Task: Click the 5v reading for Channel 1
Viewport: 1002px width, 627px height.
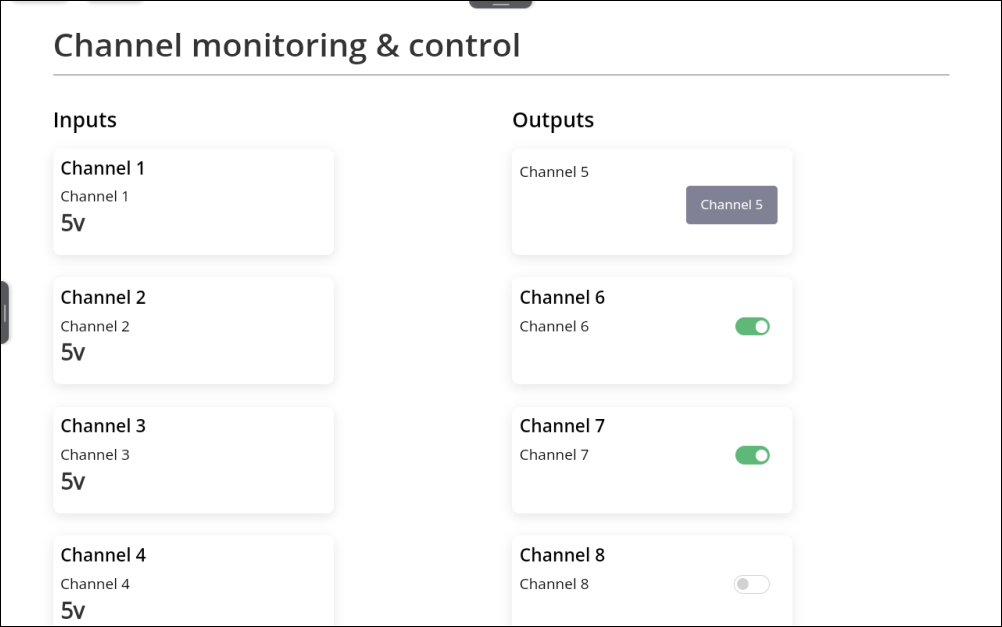Action: (x=73, y=223)
